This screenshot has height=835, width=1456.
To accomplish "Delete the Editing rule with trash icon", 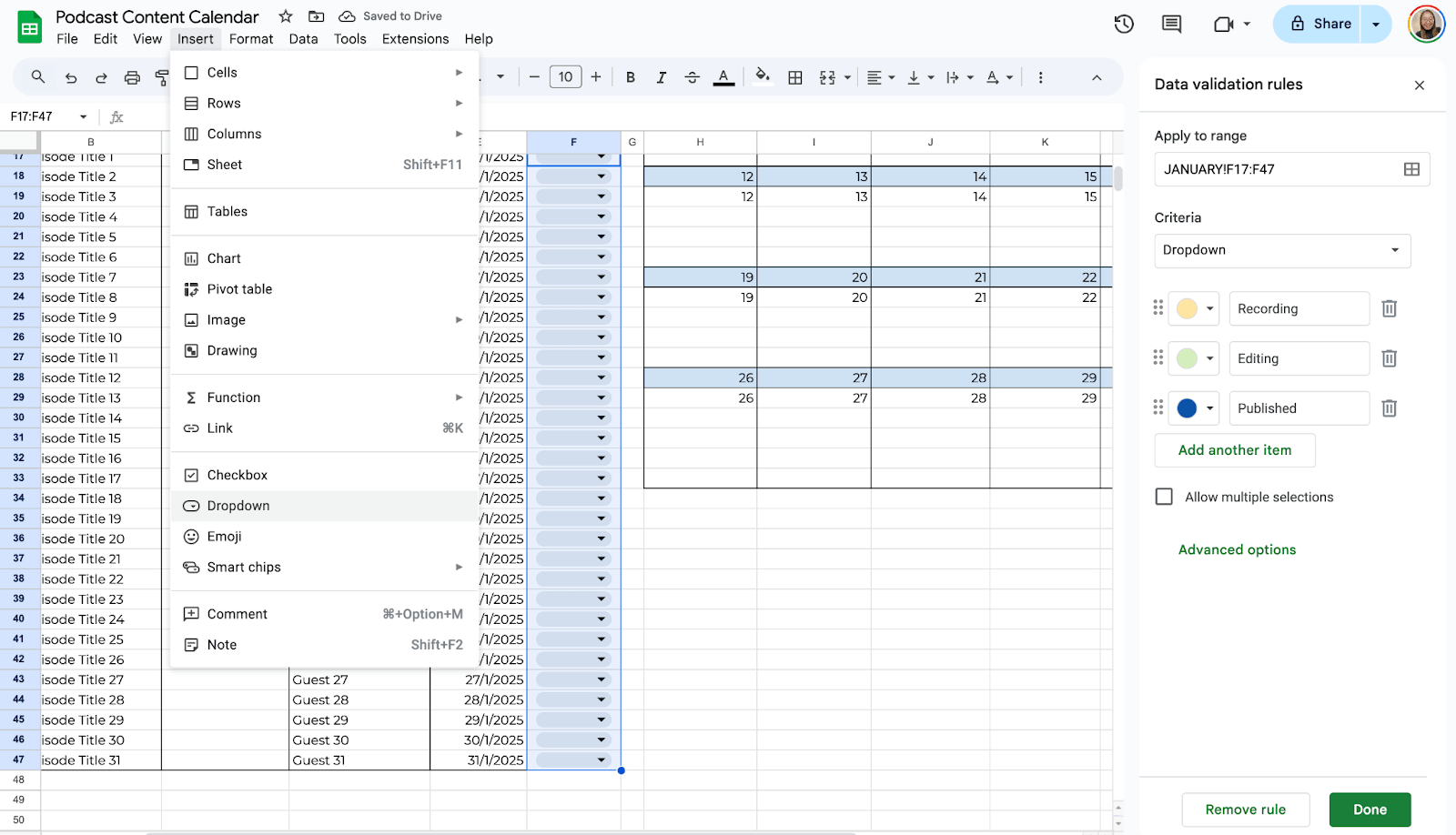I will pyautogui.click(x=1388, y=357).
